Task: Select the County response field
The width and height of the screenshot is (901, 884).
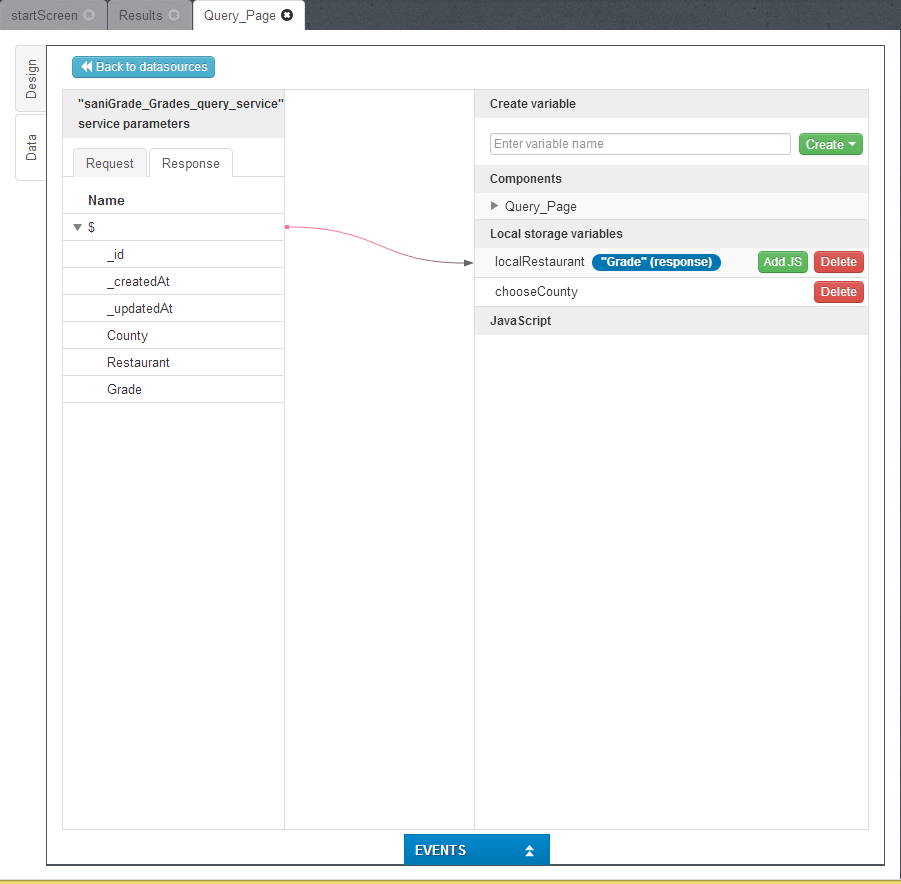Action: 127,336
